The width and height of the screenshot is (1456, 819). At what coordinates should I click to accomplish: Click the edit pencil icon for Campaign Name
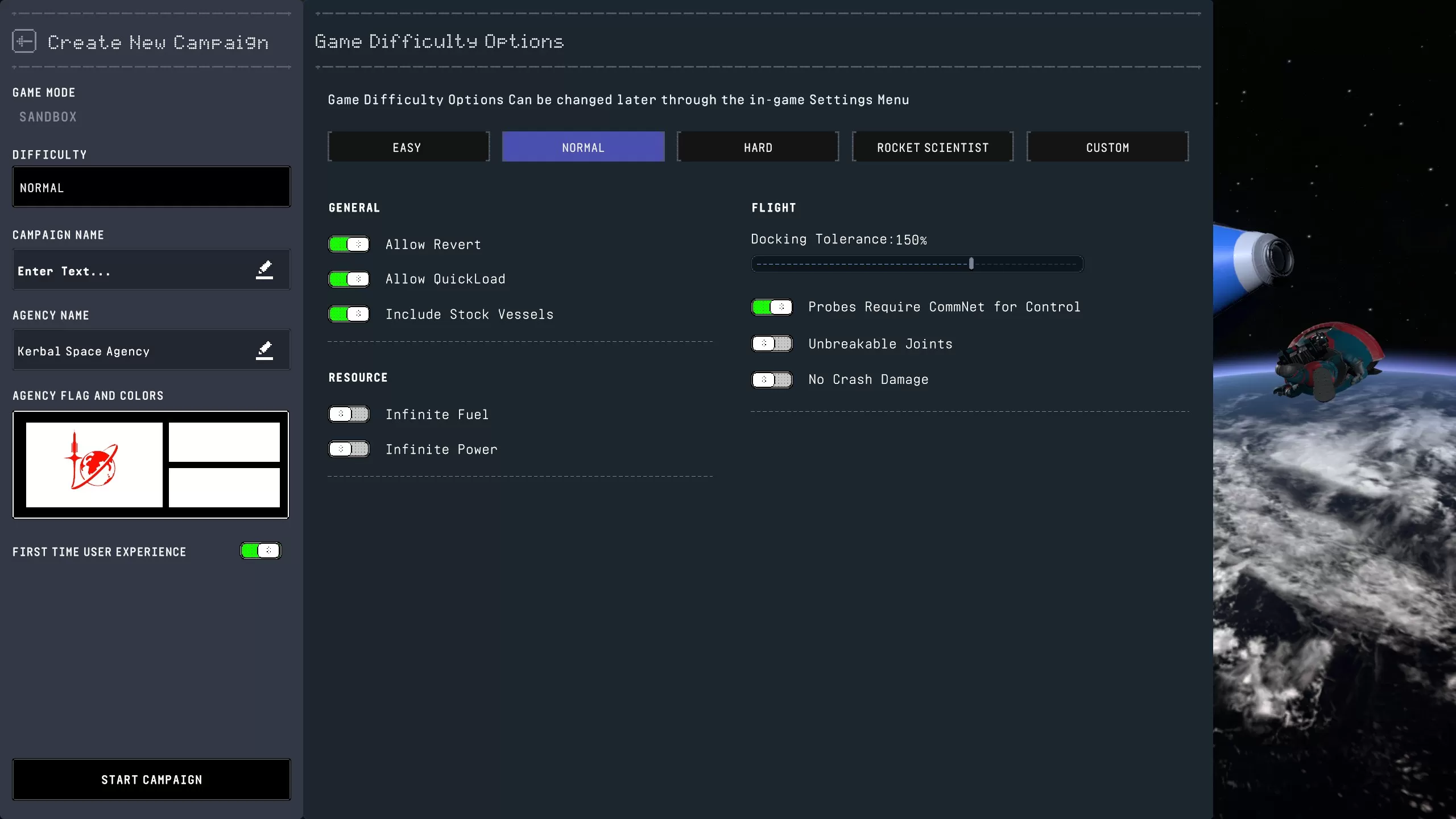pos(264,270)
